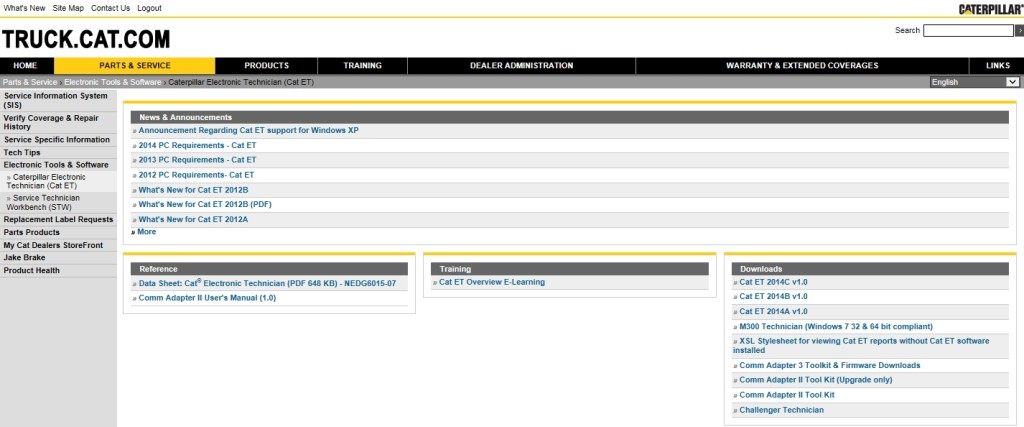Open the PRODUCTS navigation tab
The image size is (1024, 427).
(266, 66)
